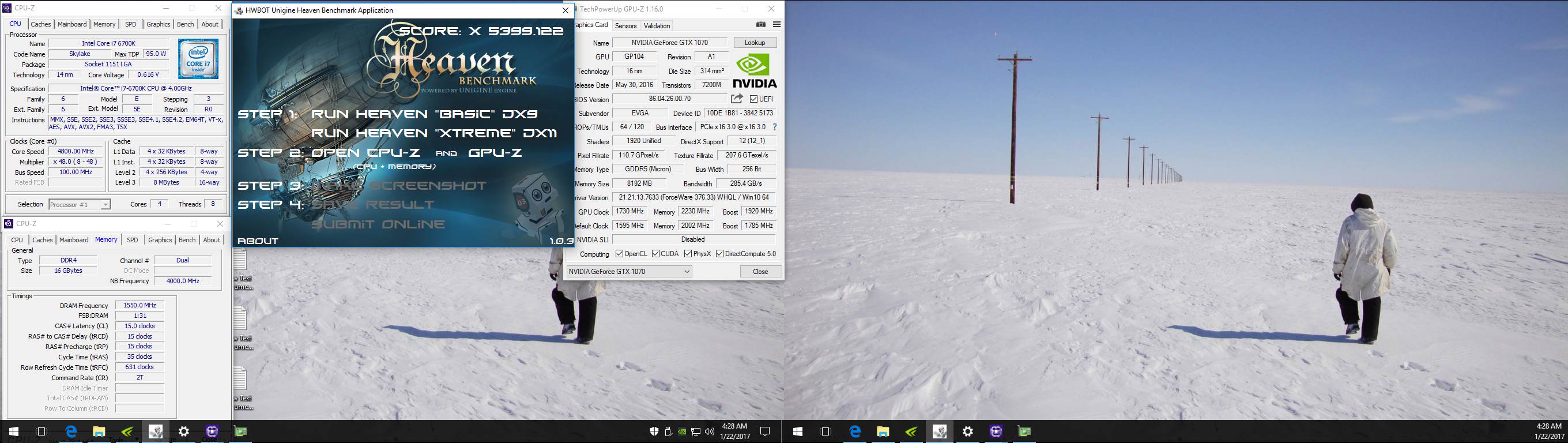Switch to Sensors tab in GPU-Z

click(625, 25)
